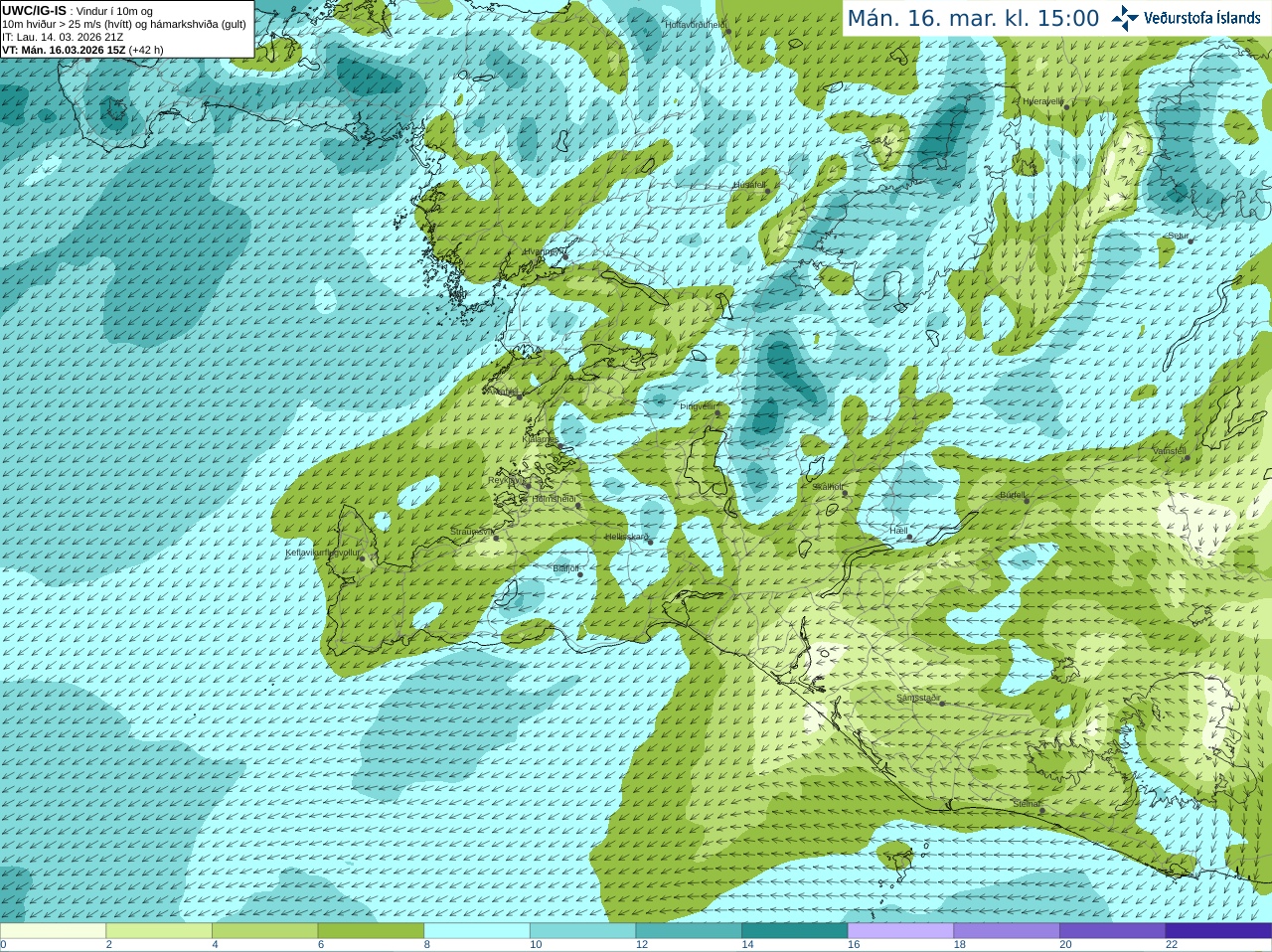The height and width of the screenshot is (952, 1272).
Task: Click the Kjalarnes station label
Action: (x=541, y=438)
